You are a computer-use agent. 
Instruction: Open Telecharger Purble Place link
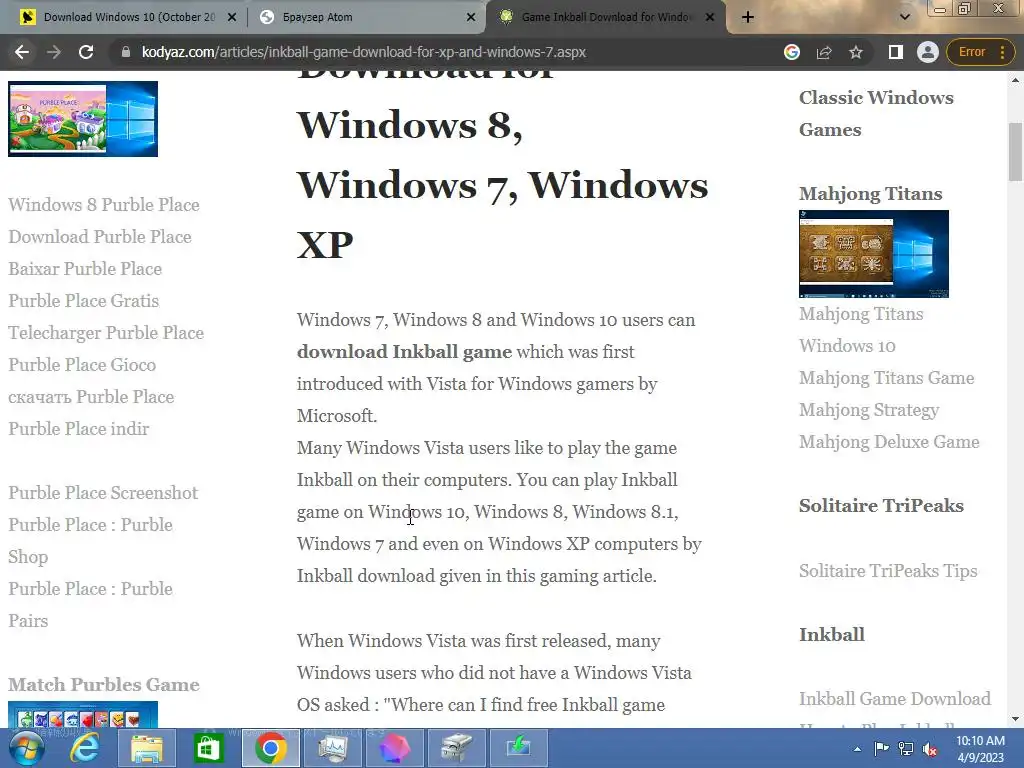[106, 332]
